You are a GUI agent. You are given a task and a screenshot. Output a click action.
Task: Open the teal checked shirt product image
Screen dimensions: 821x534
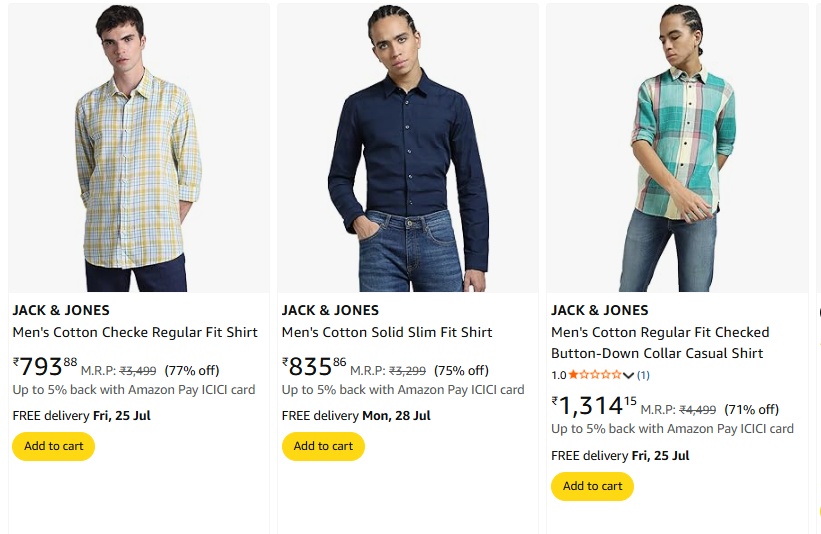coord(677,150)
